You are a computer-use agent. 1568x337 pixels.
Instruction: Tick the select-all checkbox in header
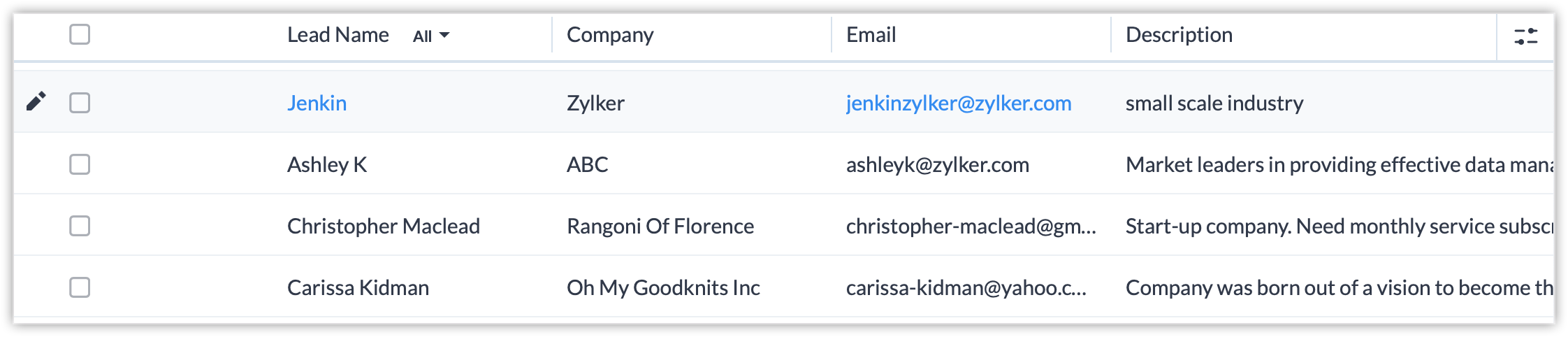click(80, 34)
